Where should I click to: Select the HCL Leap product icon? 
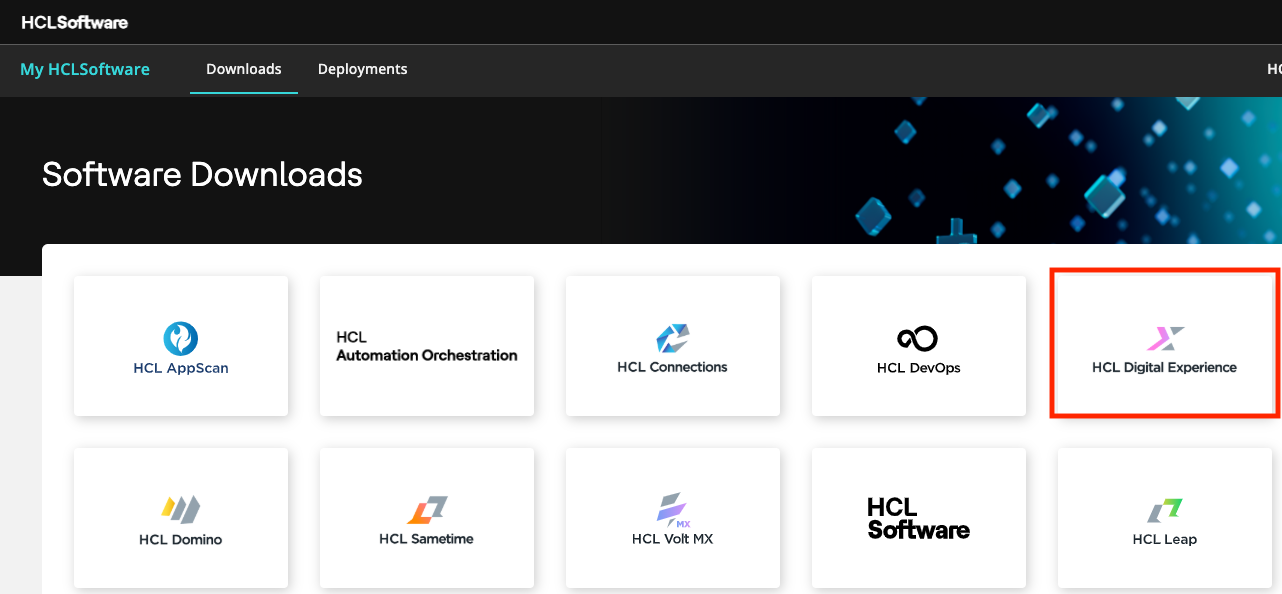(1164, 508)
